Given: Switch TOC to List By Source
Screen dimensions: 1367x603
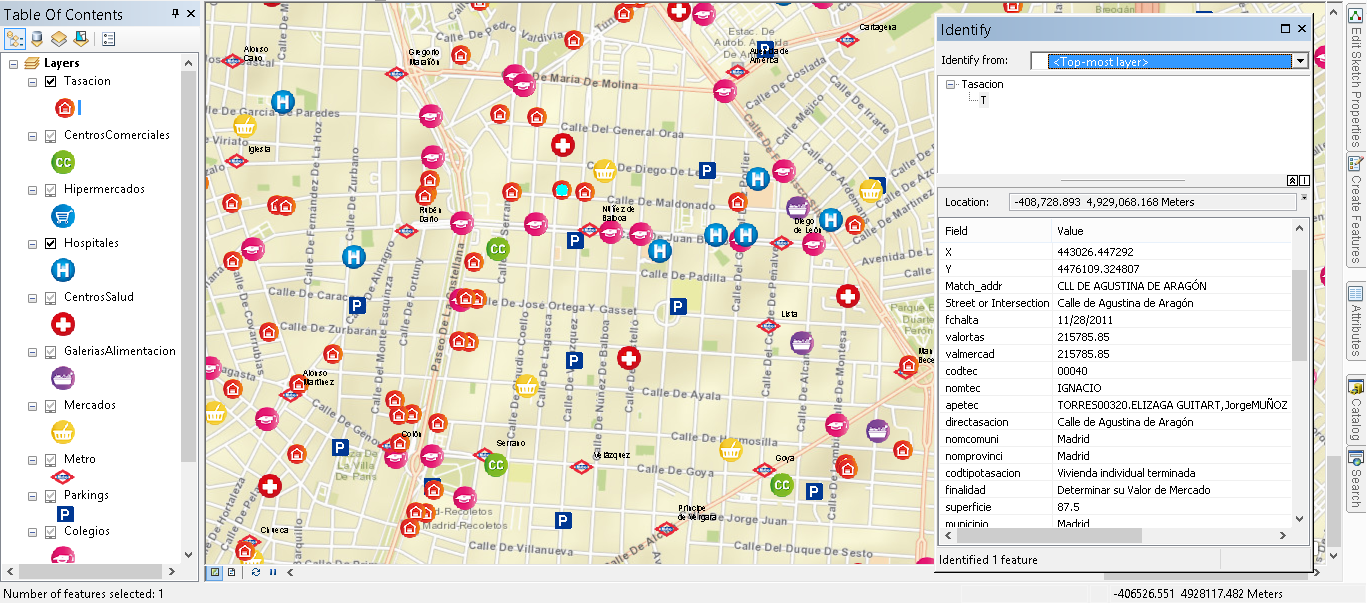Looking at the screenshot, I should point(37,39).
